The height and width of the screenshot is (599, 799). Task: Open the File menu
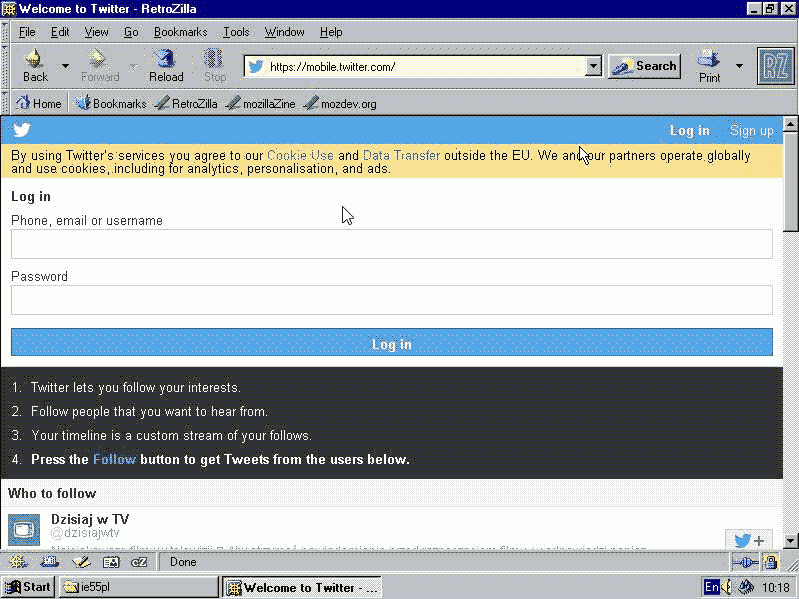tap(26, 32)
